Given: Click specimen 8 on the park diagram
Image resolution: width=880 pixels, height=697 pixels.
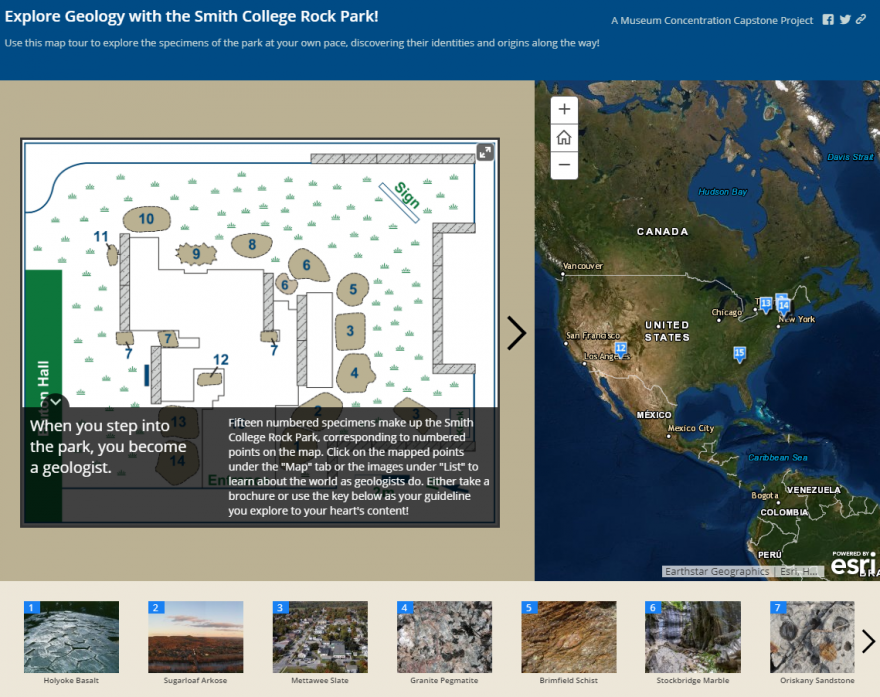Looking at the screenshot, I should 252,245.
